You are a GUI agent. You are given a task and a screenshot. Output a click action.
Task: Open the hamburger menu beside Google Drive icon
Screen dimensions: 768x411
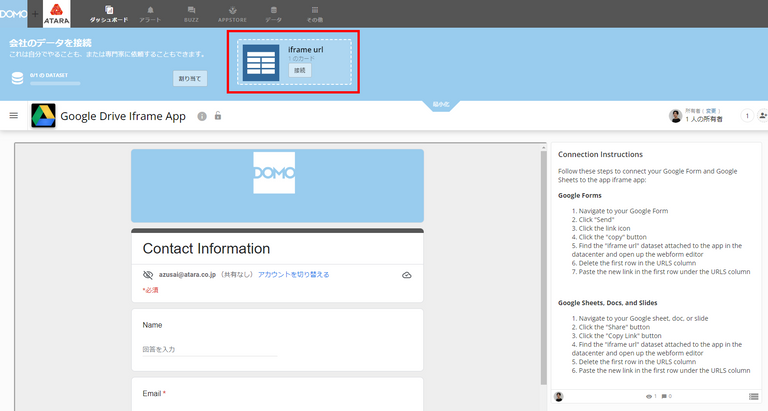tap(14, 116)
